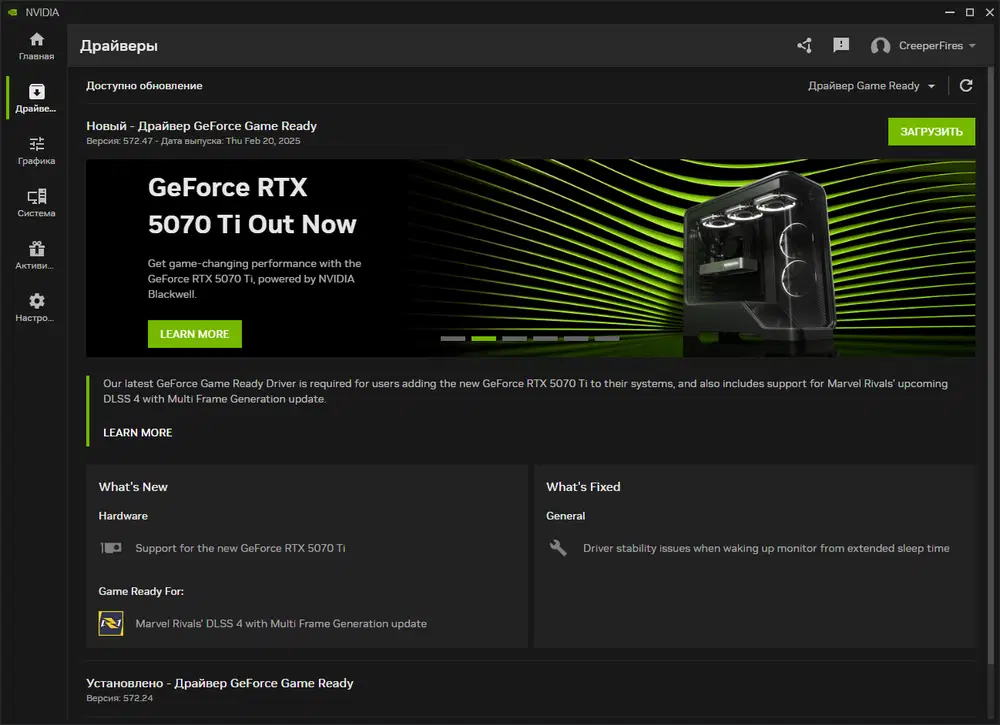The height and width of the screenshot is (725, 1000).
Task: Click LEARN MORE on the 5070 Ti banner
Action: (194, 334)
